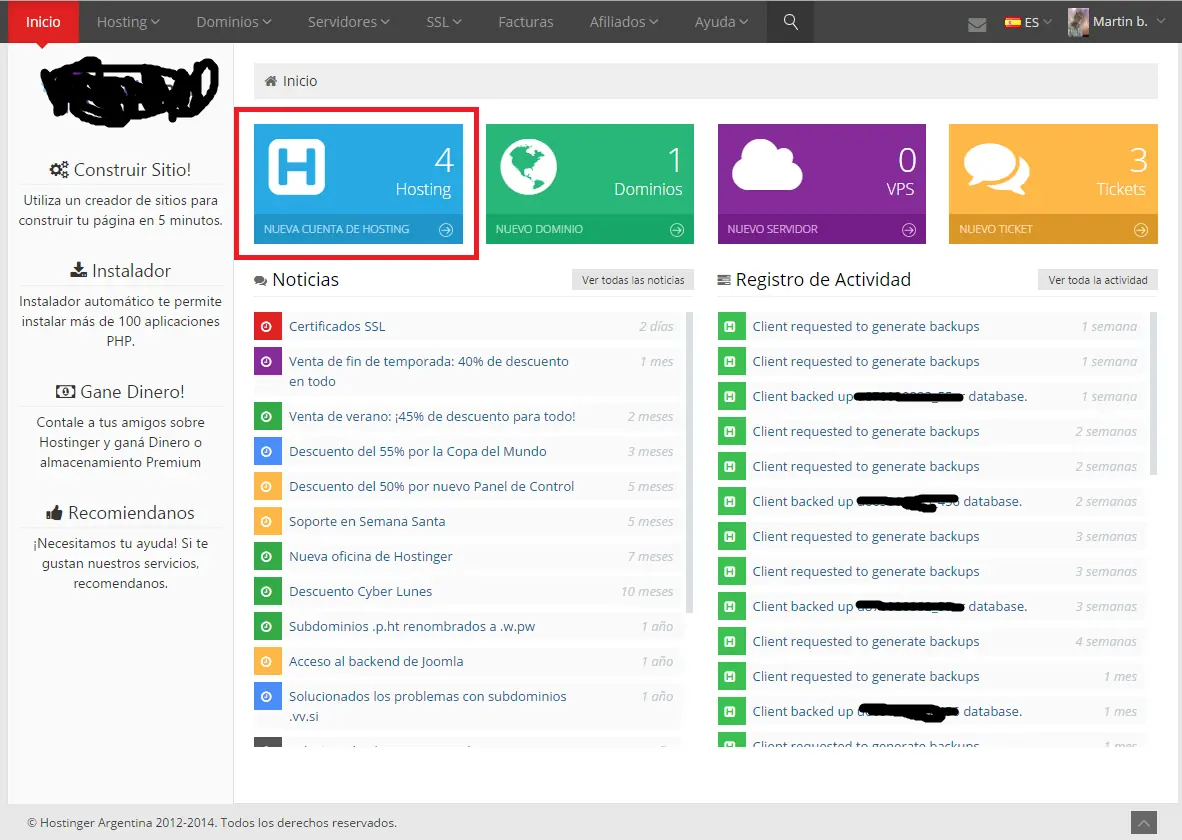Click the Noticias section heading
Screen dimensions: 1182x840
pyautogui.click(x=305, y=280)
